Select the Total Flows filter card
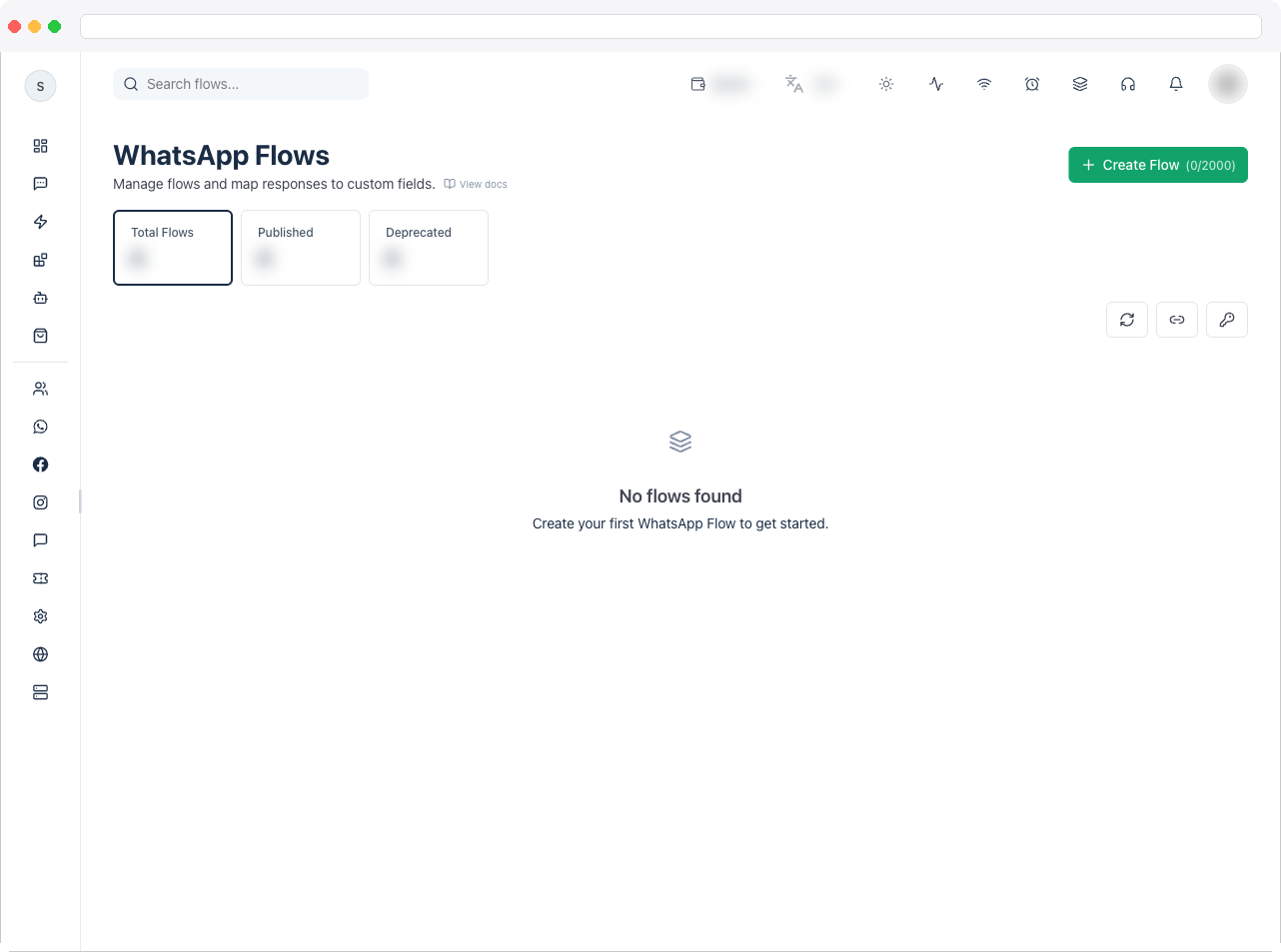 pos(173,248)
